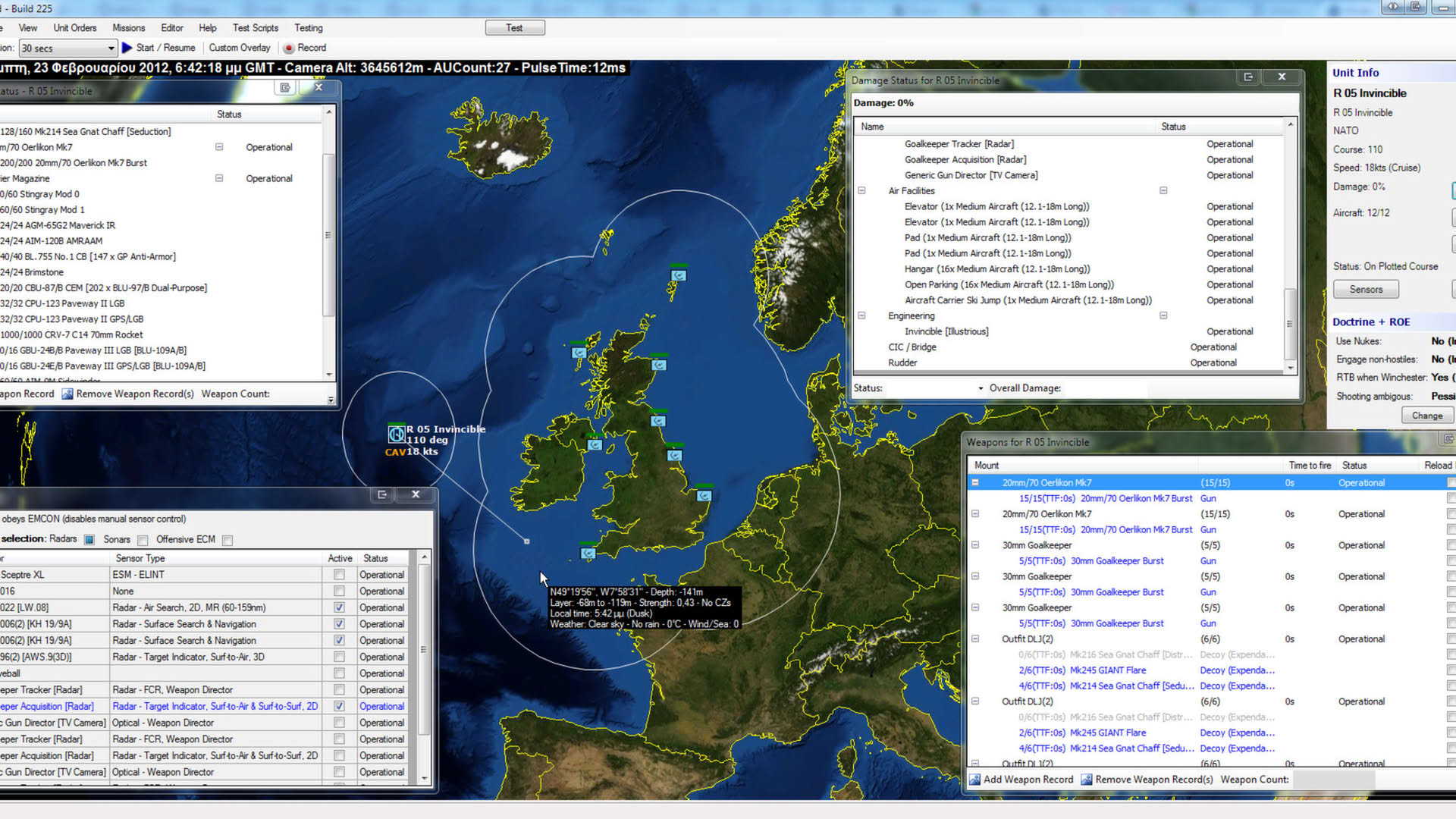Collapse the selected 20mm/70 Oerlikon Mk7 mount
This screenshot has width=1456, height=819.
pos(975,482)
